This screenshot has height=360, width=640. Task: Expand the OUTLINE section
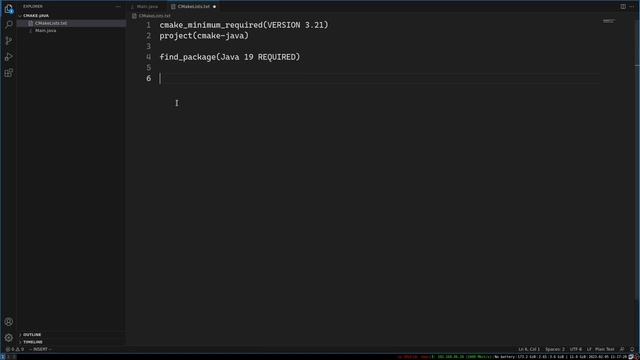(x=32, y=335)
